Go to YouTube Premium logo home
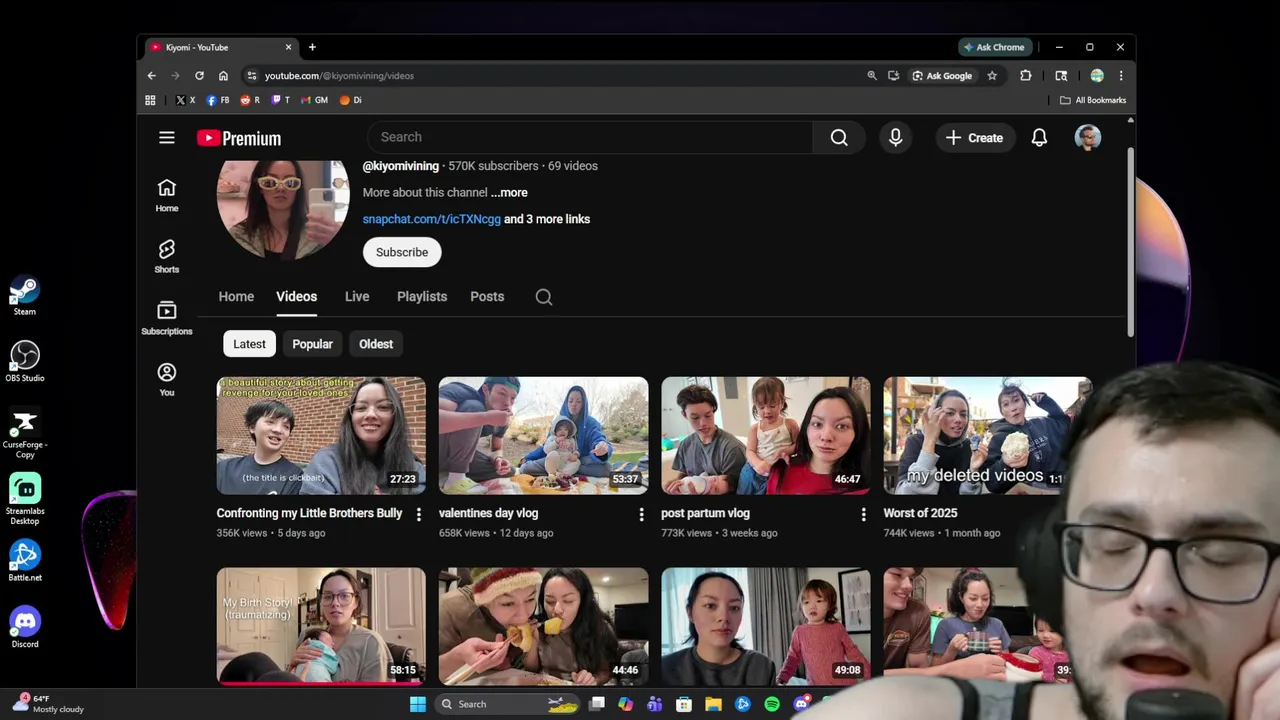1280x720 pixels. point(239,138)
